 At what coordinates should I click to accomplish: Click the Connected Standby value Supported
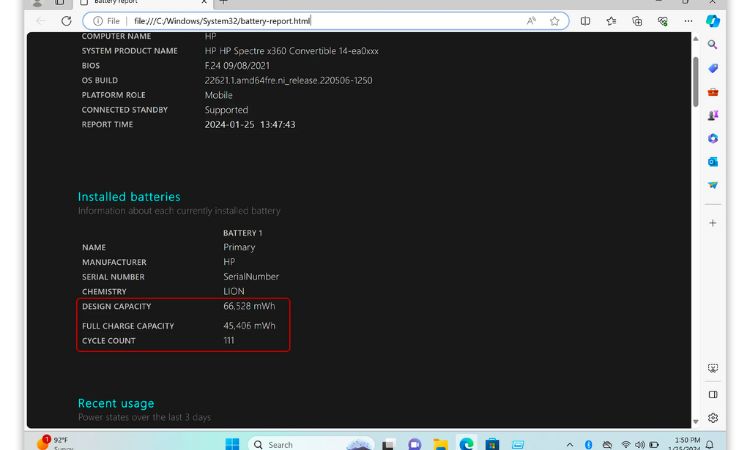(x=227, y=110)
